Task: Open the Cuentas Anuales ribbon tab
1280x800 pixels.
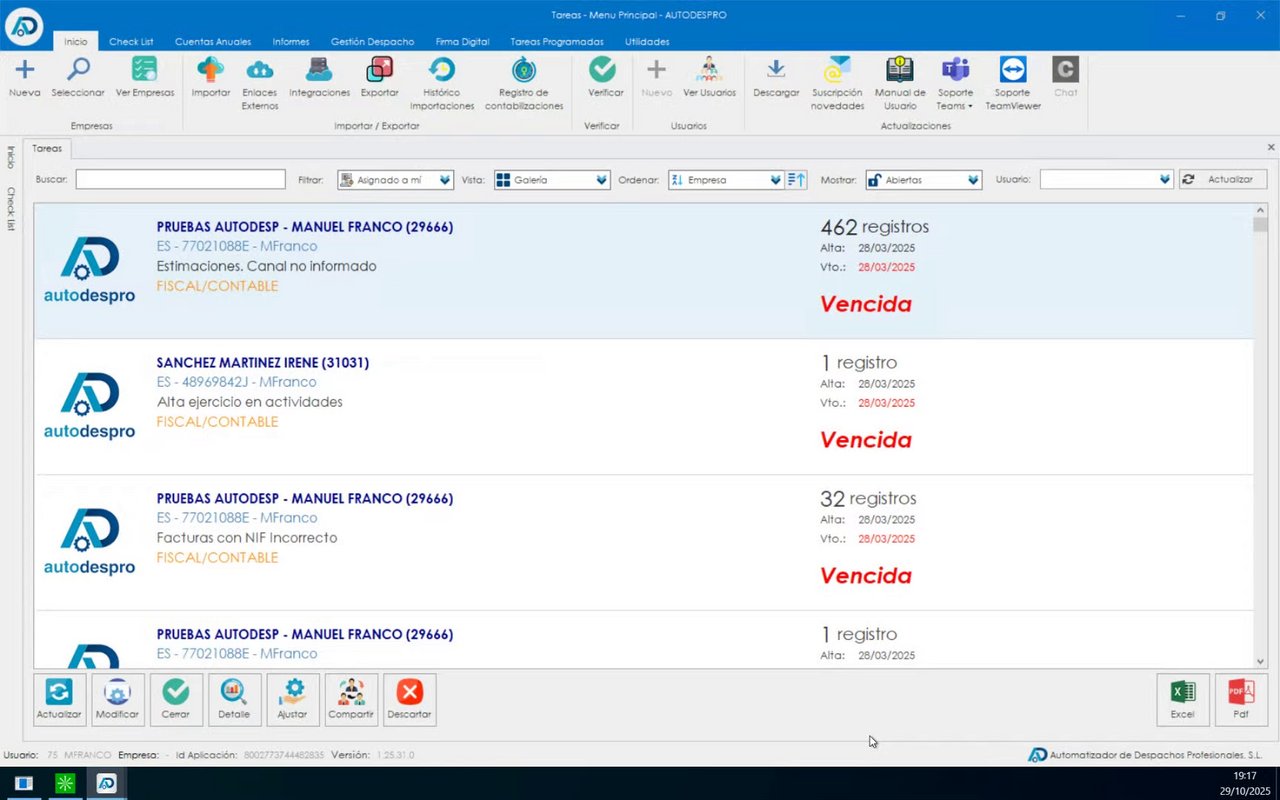Action: click(213, 42)
